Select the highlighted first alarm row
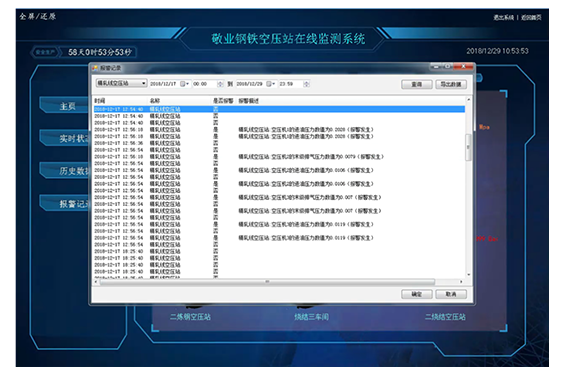 [279, 109]
